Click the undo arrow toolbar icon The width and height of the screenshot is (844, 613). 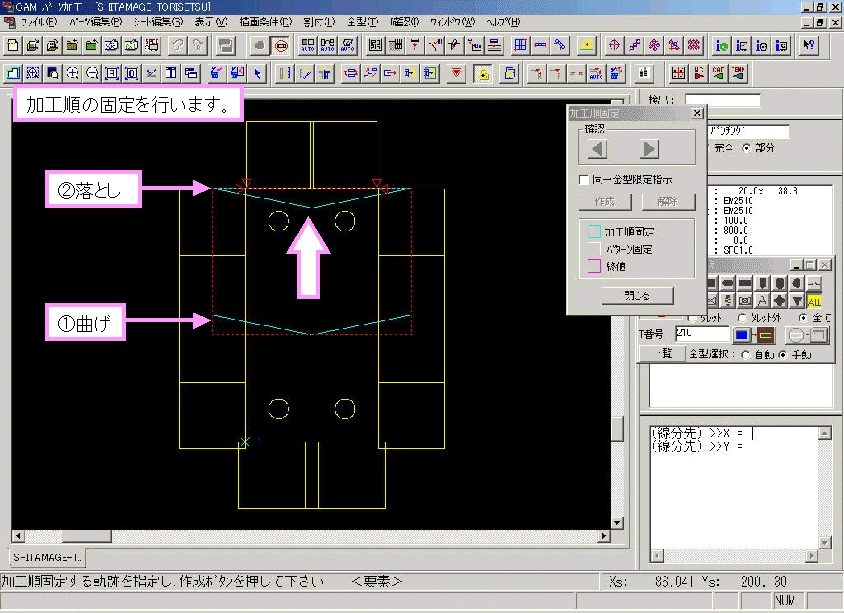178,46
